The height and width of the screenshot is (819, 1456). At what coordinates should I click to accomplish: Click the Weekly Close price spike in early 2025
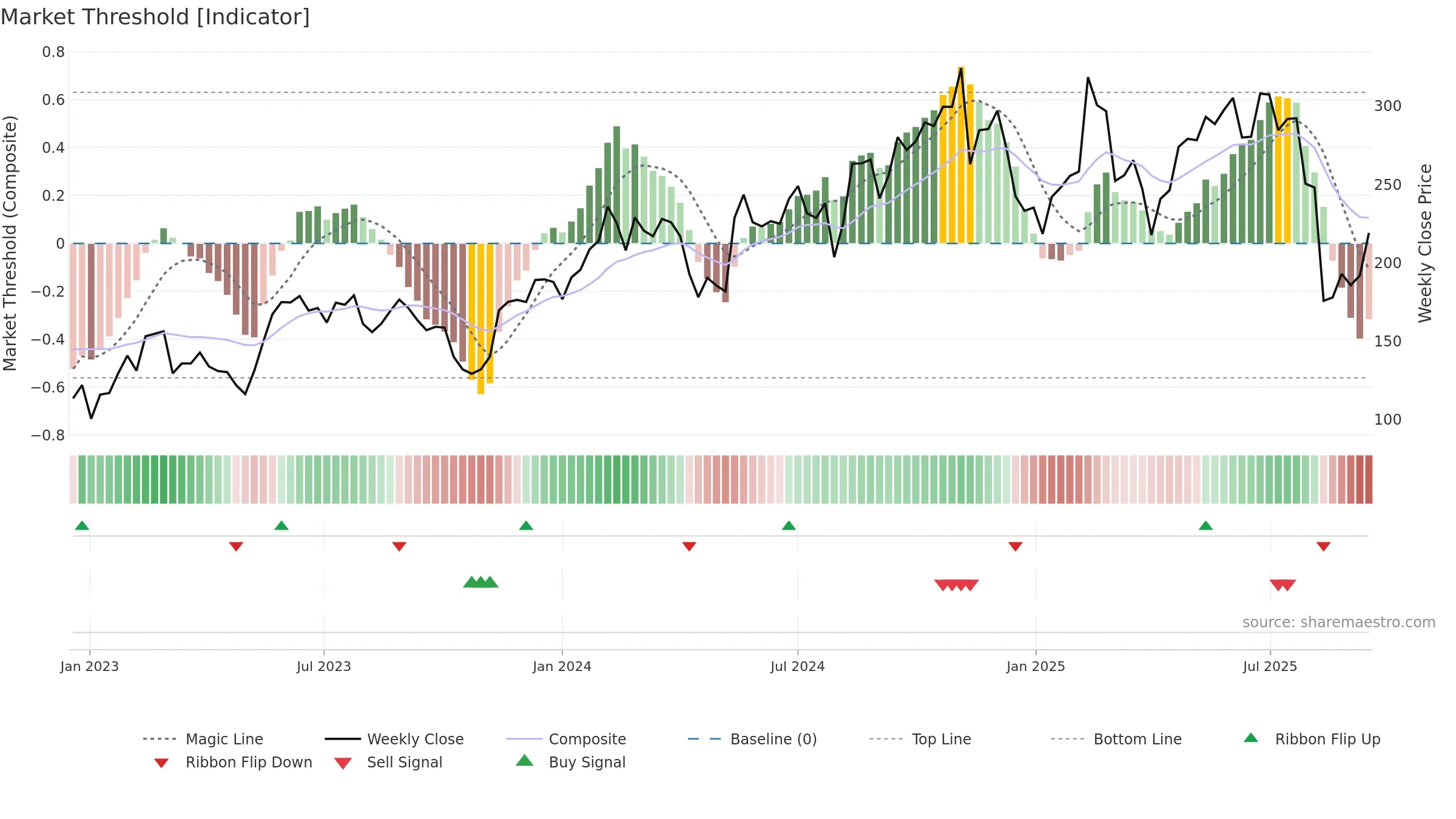click(x=1088, y=78)
